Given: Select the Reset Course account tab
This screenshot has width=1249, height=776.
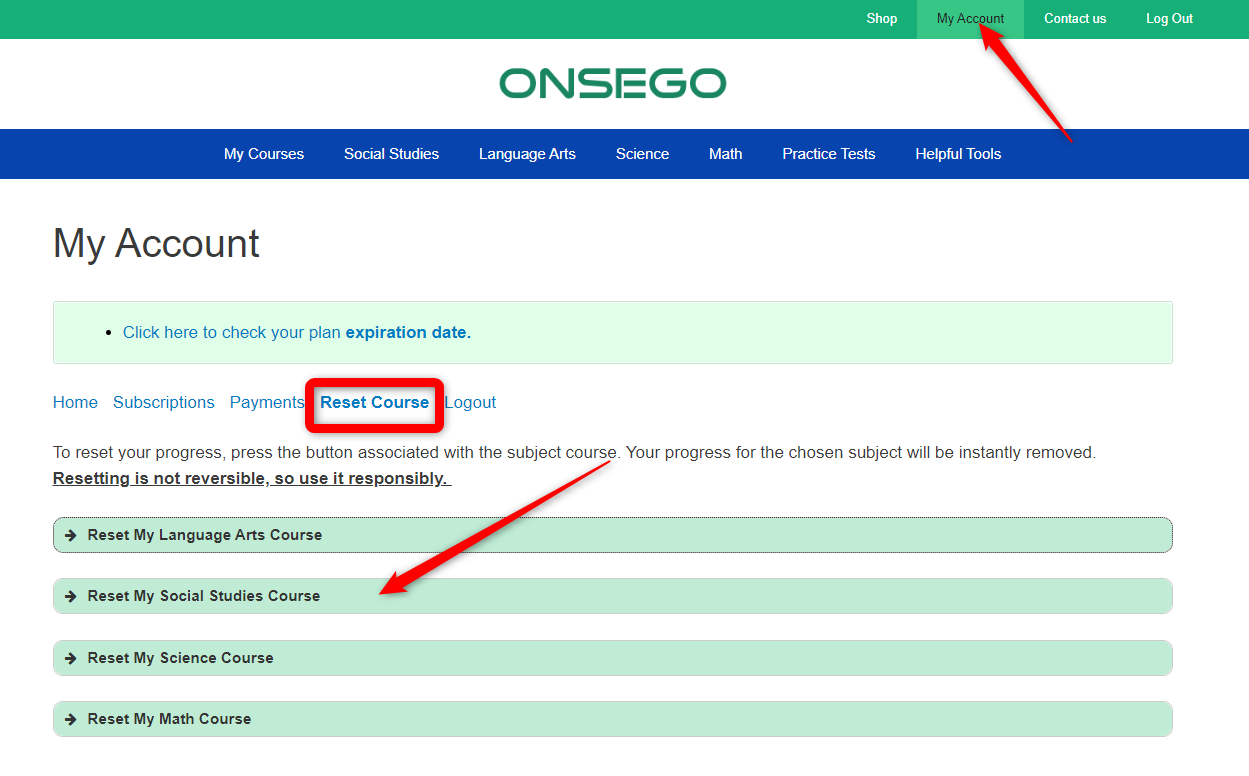Looking at the screenshot, I should tap(374, 402).
